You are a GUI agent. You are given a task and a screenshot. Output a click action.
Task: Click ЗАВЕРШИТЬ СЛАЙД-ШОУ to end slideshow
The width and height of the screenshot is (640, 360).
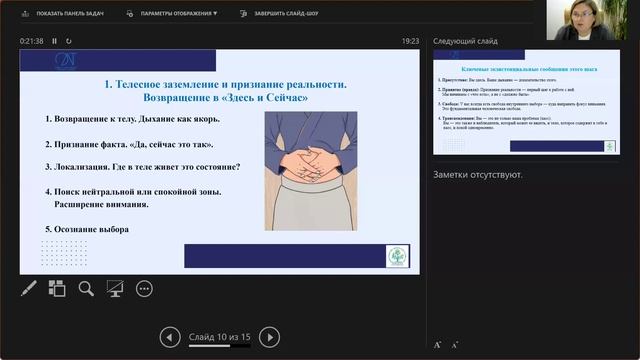[x=280, y=13]
